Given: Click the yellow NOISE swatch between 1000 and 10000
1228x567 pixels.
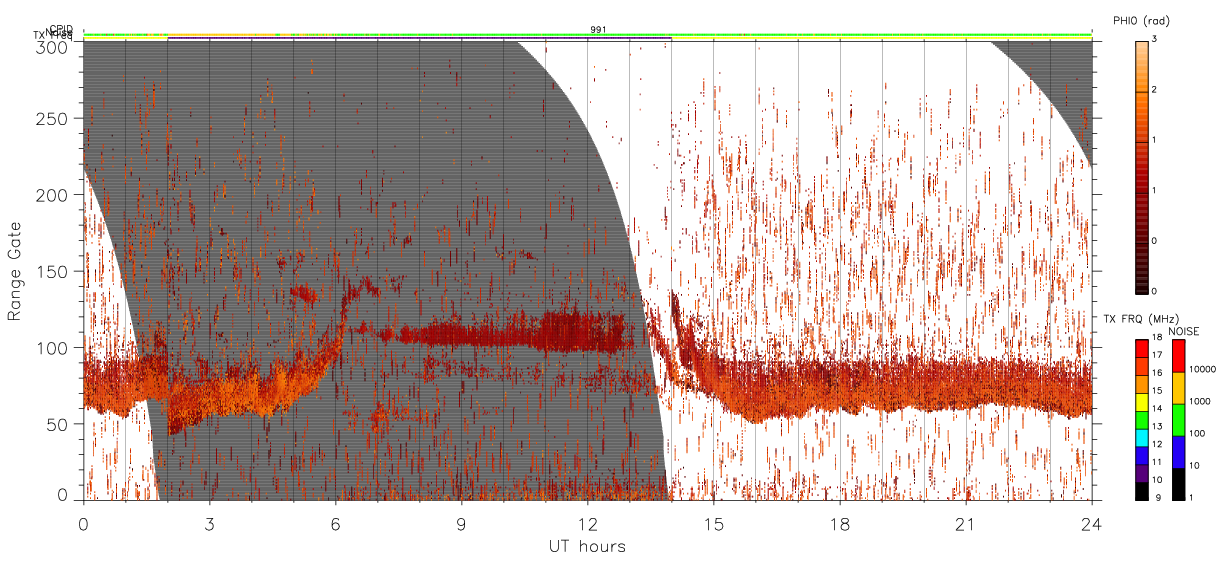Looking at the screenshot, I should click(1177, 388).
